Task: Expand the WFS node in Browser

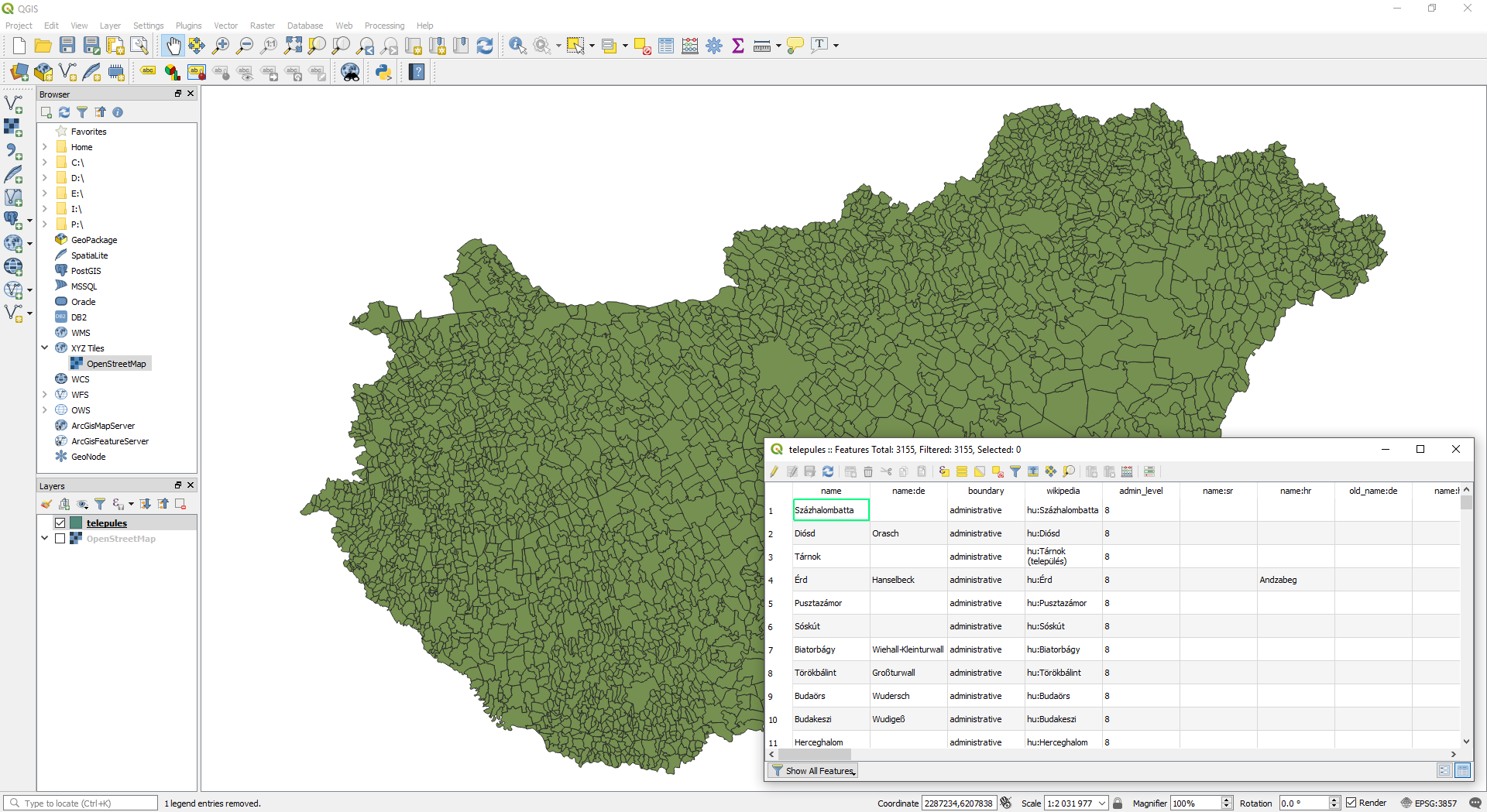Action: [x=45, y=395]
